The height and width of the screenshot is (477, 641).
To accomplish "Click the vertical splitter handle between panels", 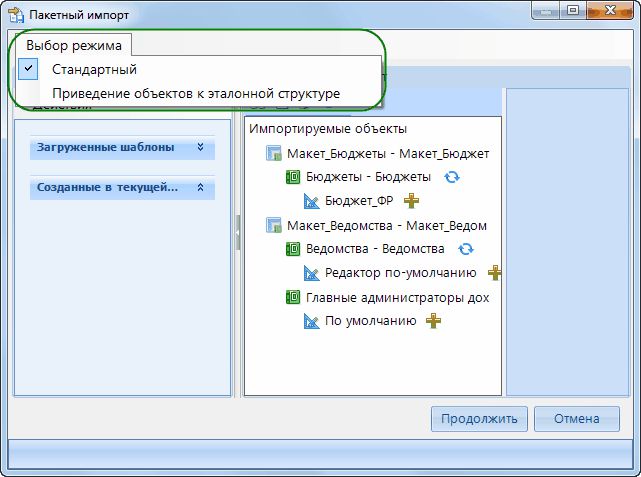I will coord(238,232).
